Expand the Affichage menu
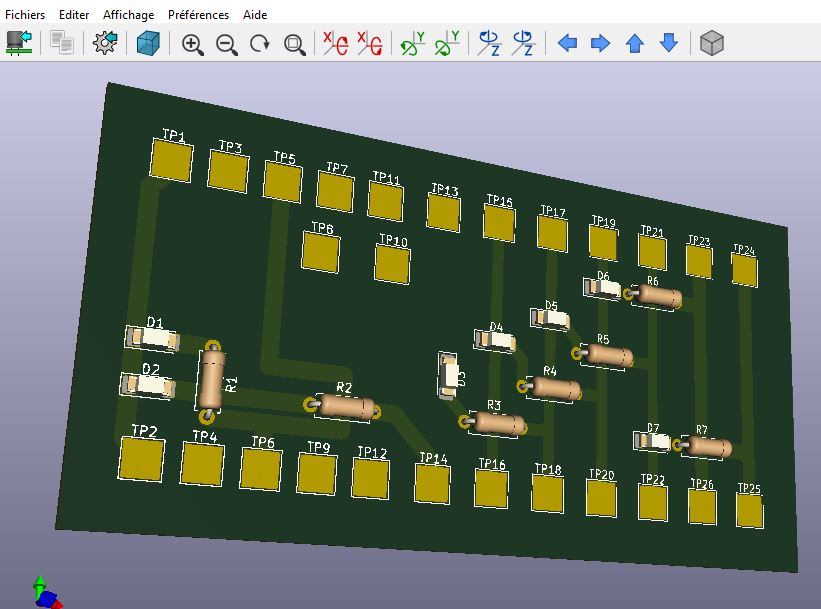Image resolution: width=821 pixels, height=609 pixels. [129, 15]
